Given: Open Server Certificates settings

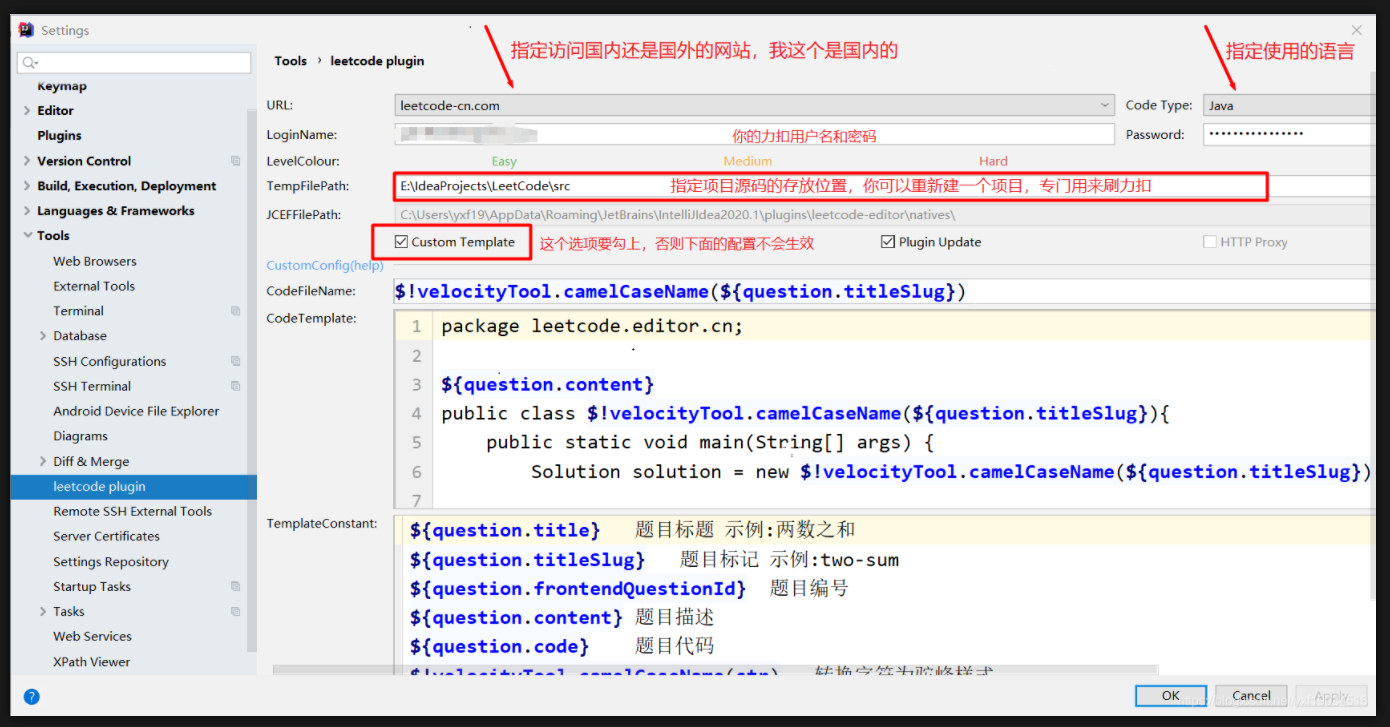Looking at the screenshot, I should click(x=106, y=536).
